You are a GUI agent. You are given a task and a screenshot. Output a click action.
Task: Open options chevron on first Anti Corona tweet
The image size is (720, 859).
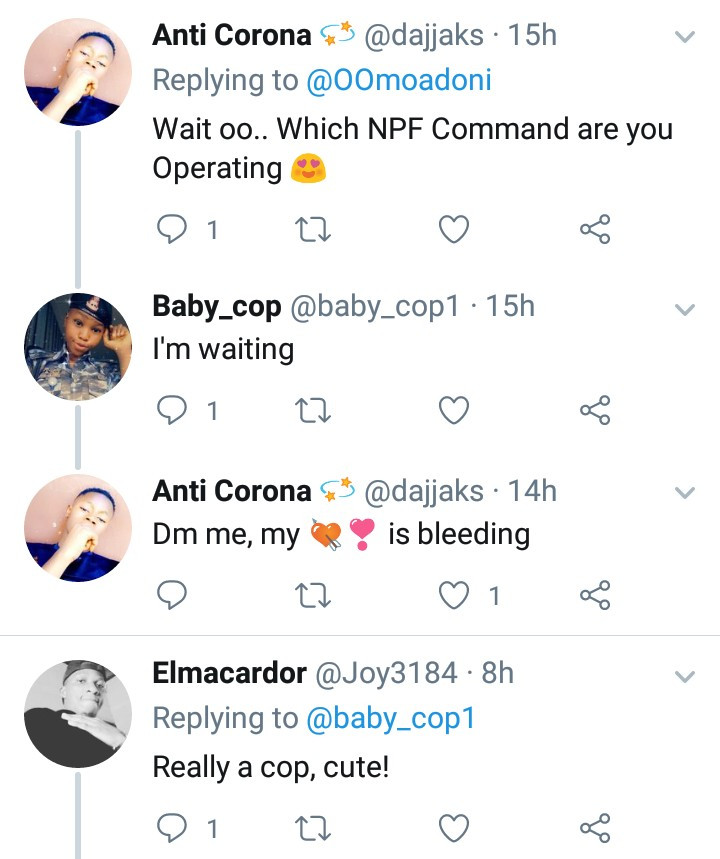[685, 38]
